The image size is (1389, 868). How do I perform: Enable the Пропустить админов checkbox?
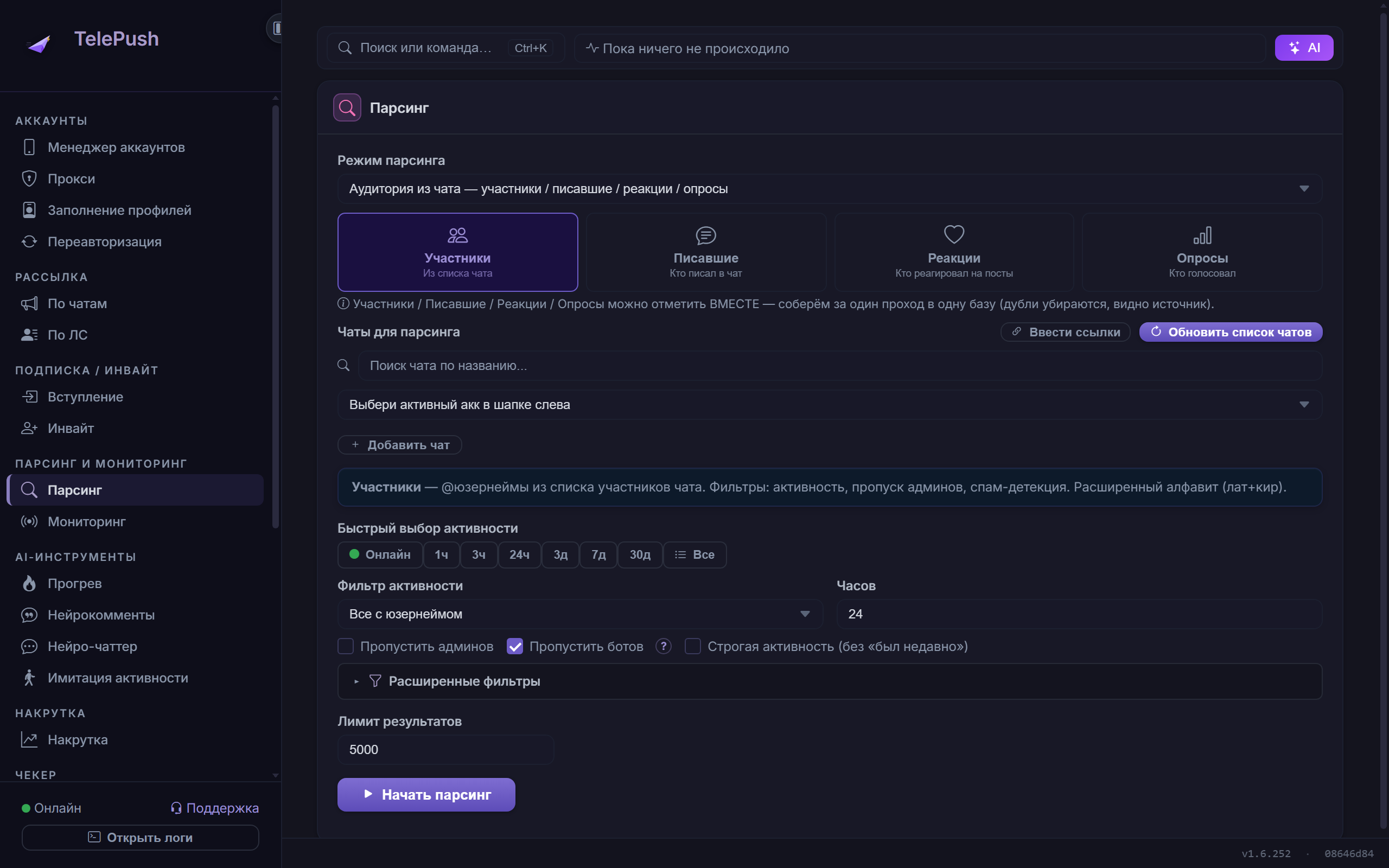pyautogui.click(x=346, y=647)
